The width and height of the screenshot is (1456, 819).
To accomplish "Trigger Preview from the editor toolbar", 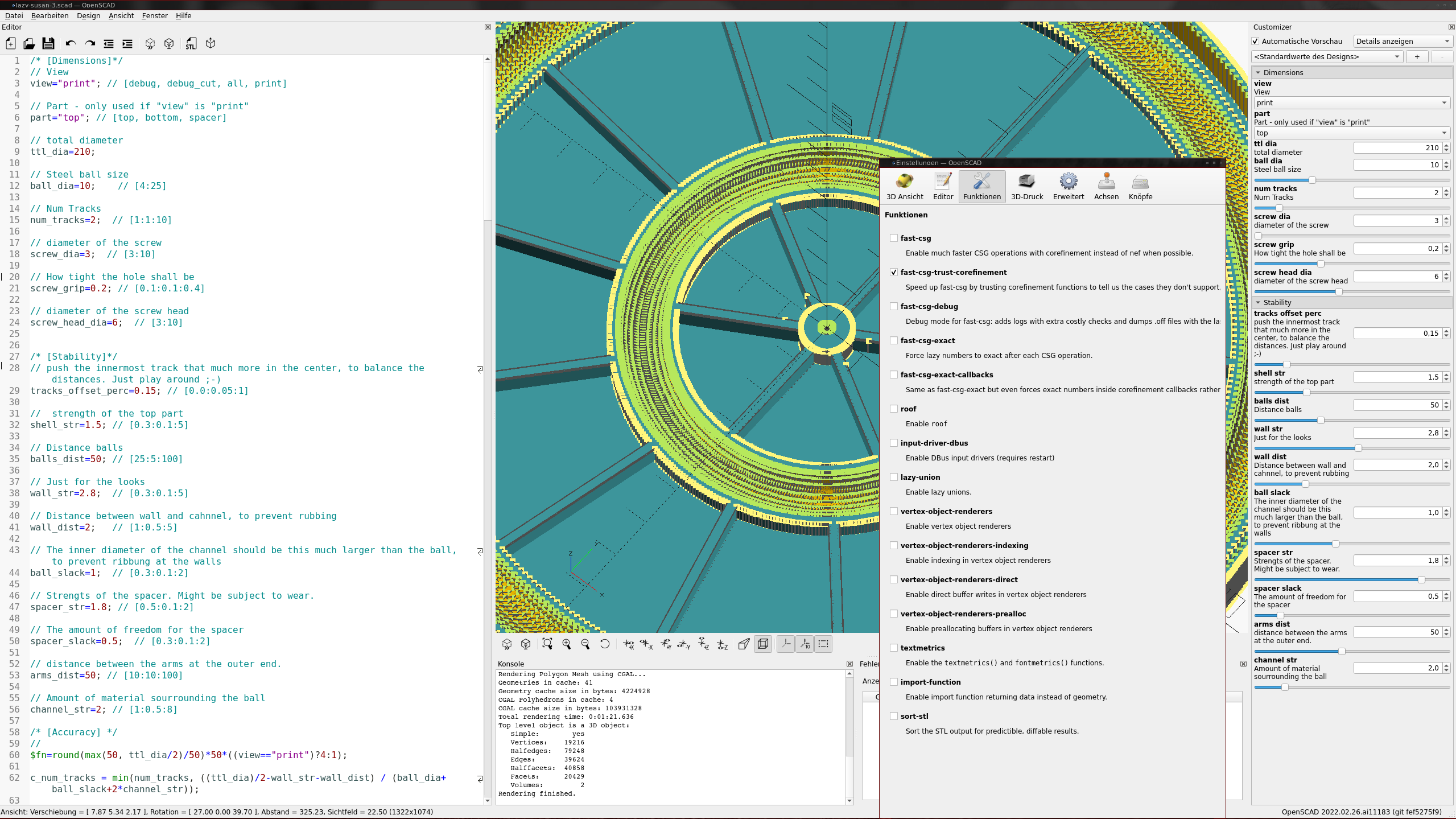I will pos(150,43).
